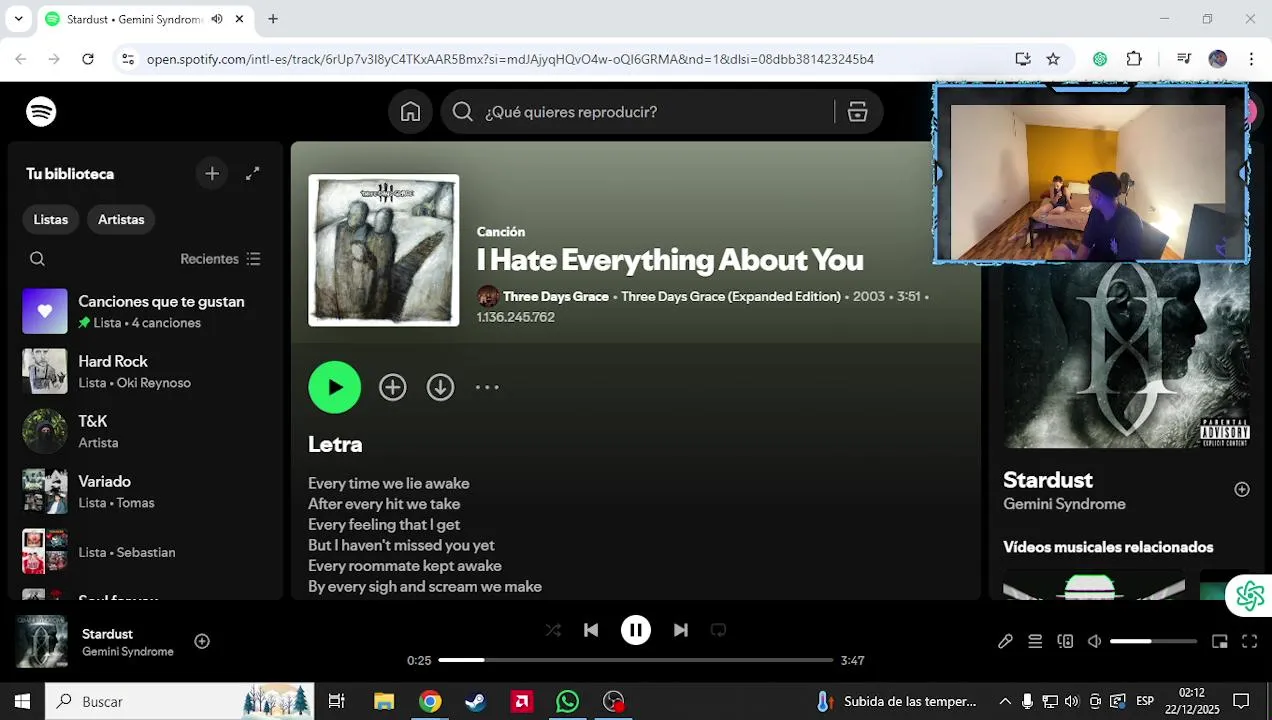
Task: Open Stardust title in now playing panel
Action: 1048,480
